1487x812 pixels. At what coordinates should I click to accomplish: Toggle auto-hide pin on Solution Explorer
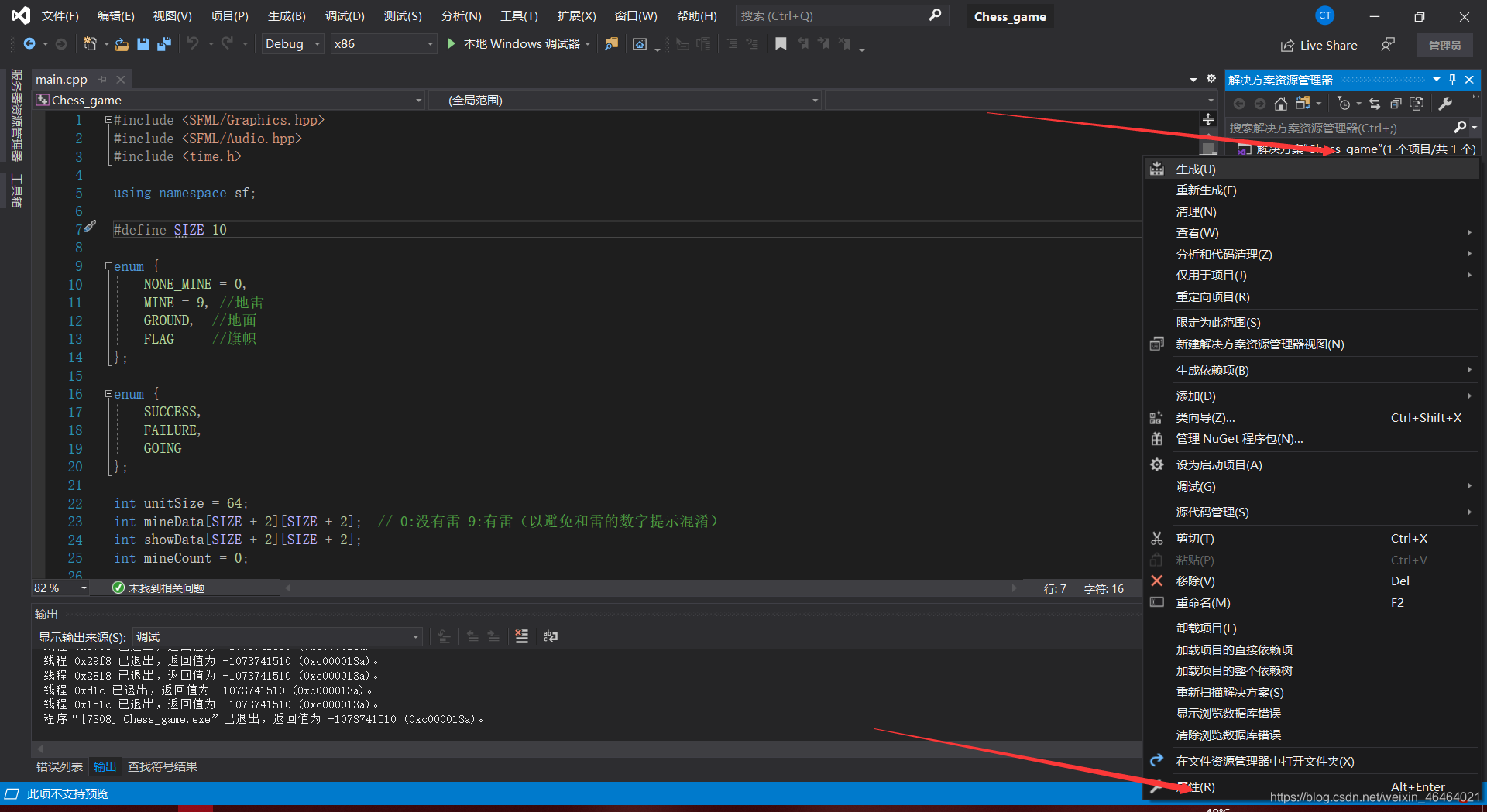click(1453, 79)
